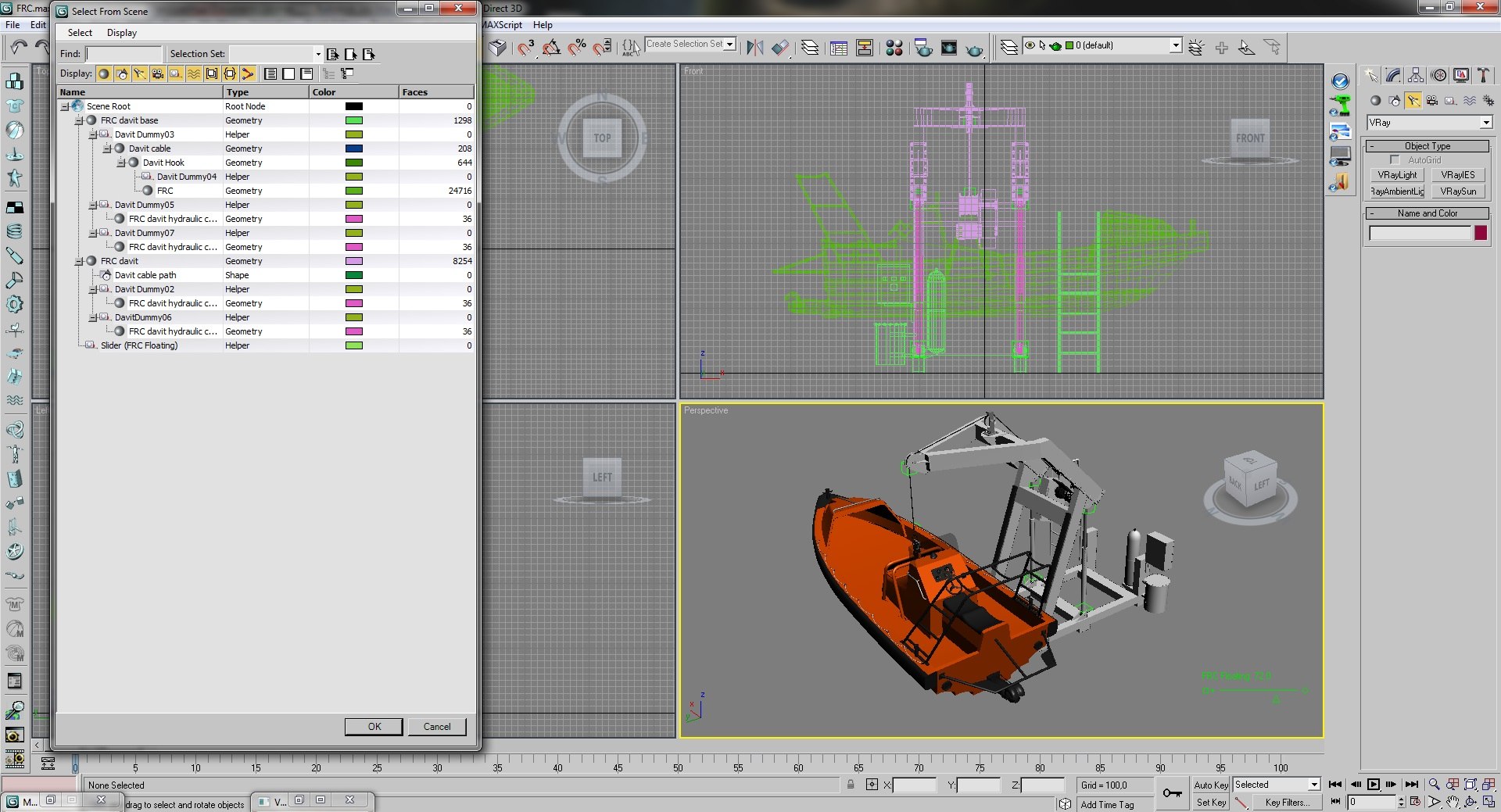1501x812 pixels.
Task: Click the Play Animation button
Action: click(x=1374, y=785)
